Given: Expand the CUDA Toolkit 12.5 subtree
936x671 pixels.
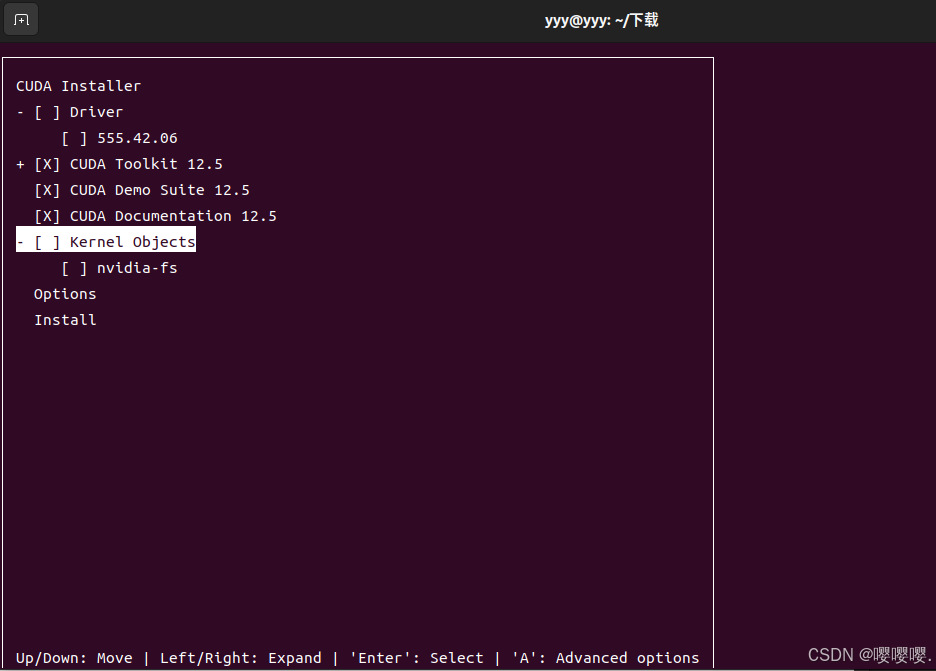Looking at the screenshot, I should pyautogui.click(x=19, y=163).
